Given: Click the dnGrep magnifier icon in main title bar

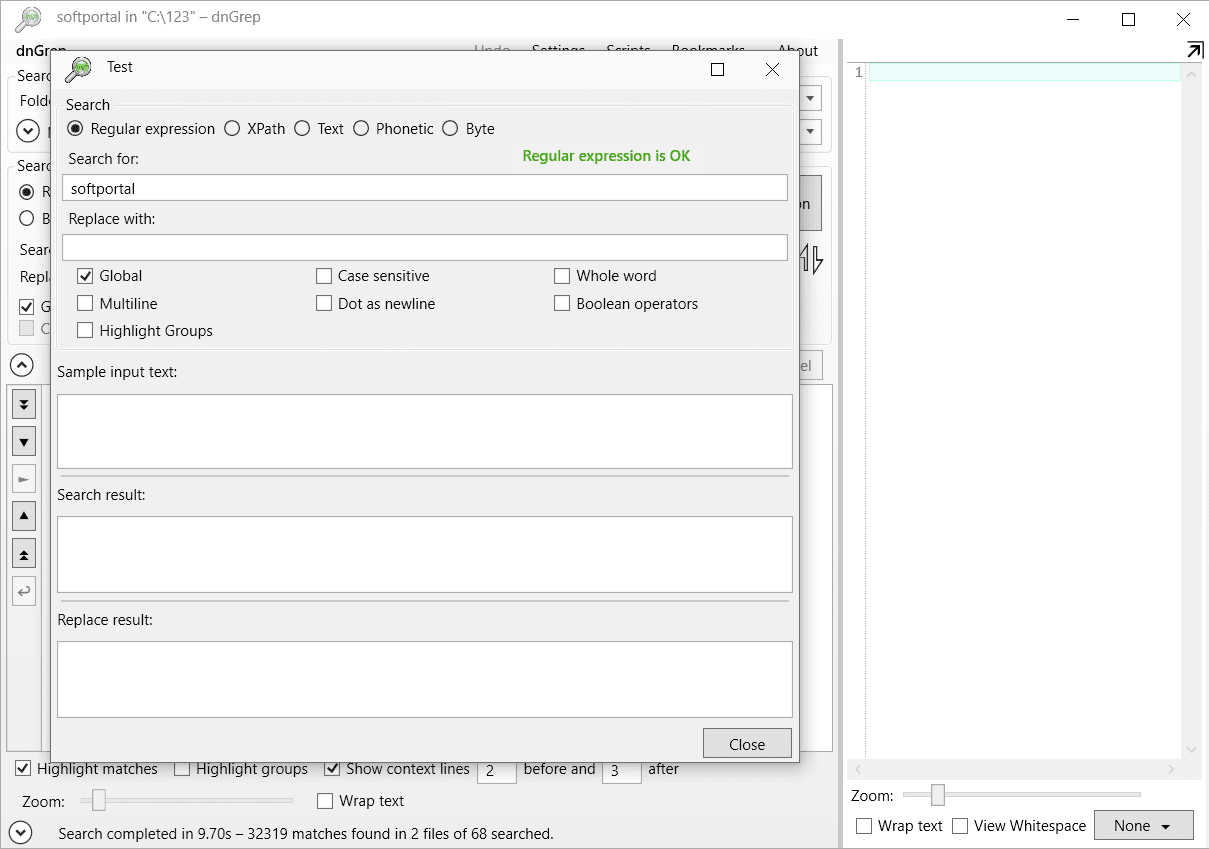Looking at the screenshot, I should tap(30, 18).
